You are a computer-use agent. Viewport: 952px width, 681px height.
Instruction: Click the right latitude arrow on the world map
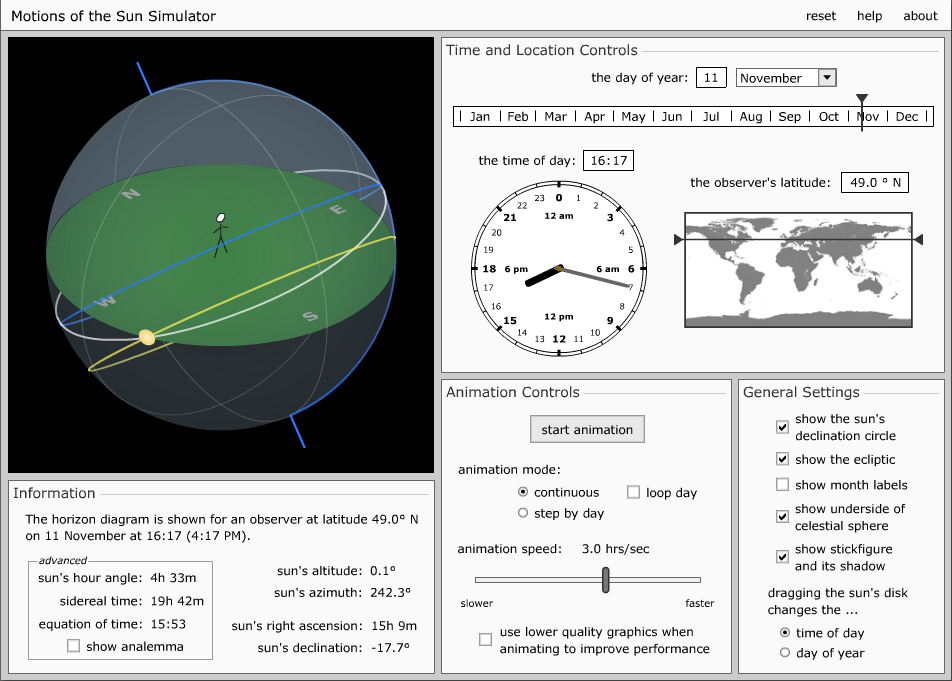pyautogui.click(x=919, y=240)
